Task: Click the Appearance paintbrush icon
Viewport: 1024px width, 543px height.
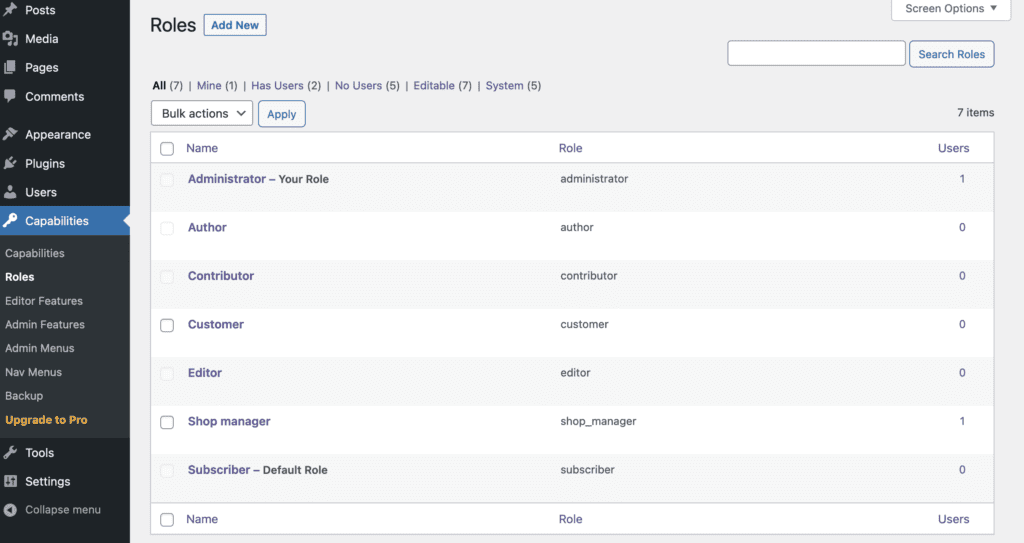Action: (10, 134)
